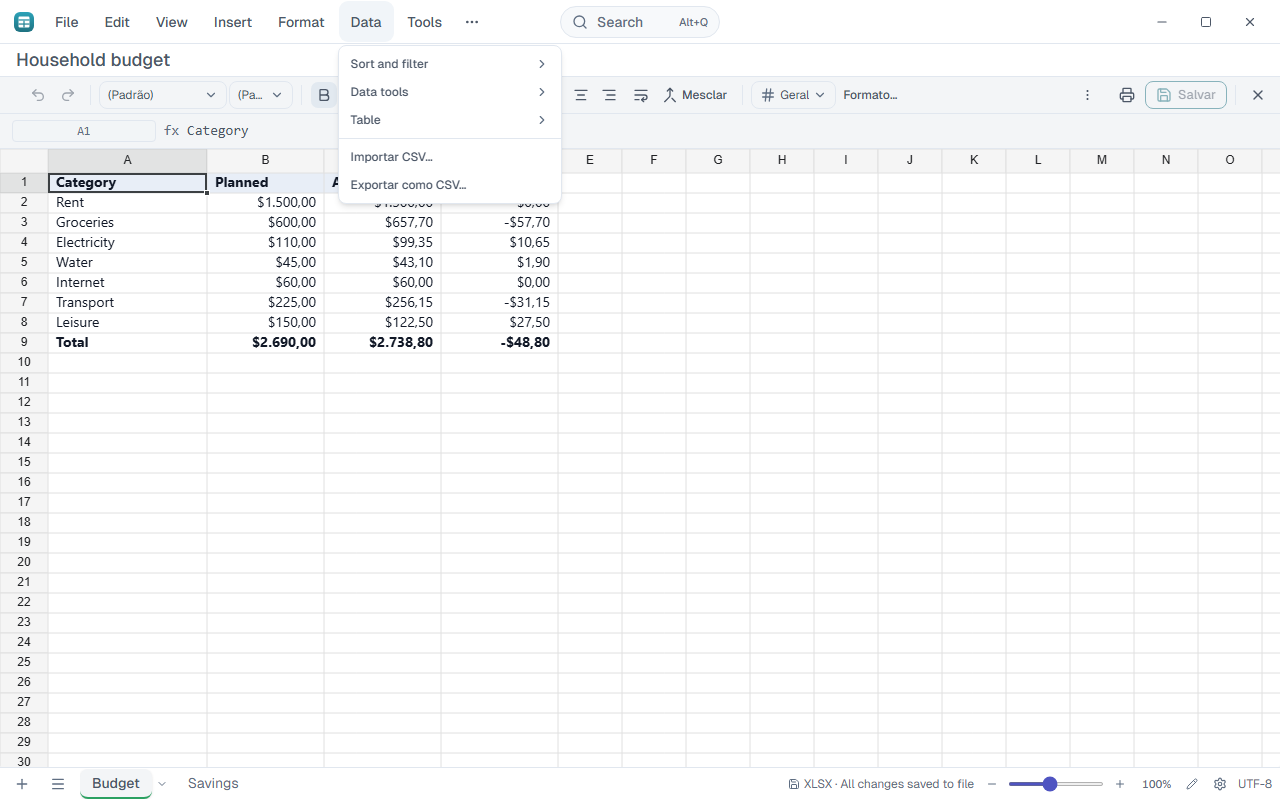The height and width of the screenshot is (800, 1280).
Task: Select the $657,70 cell
Action: [382, 222]
